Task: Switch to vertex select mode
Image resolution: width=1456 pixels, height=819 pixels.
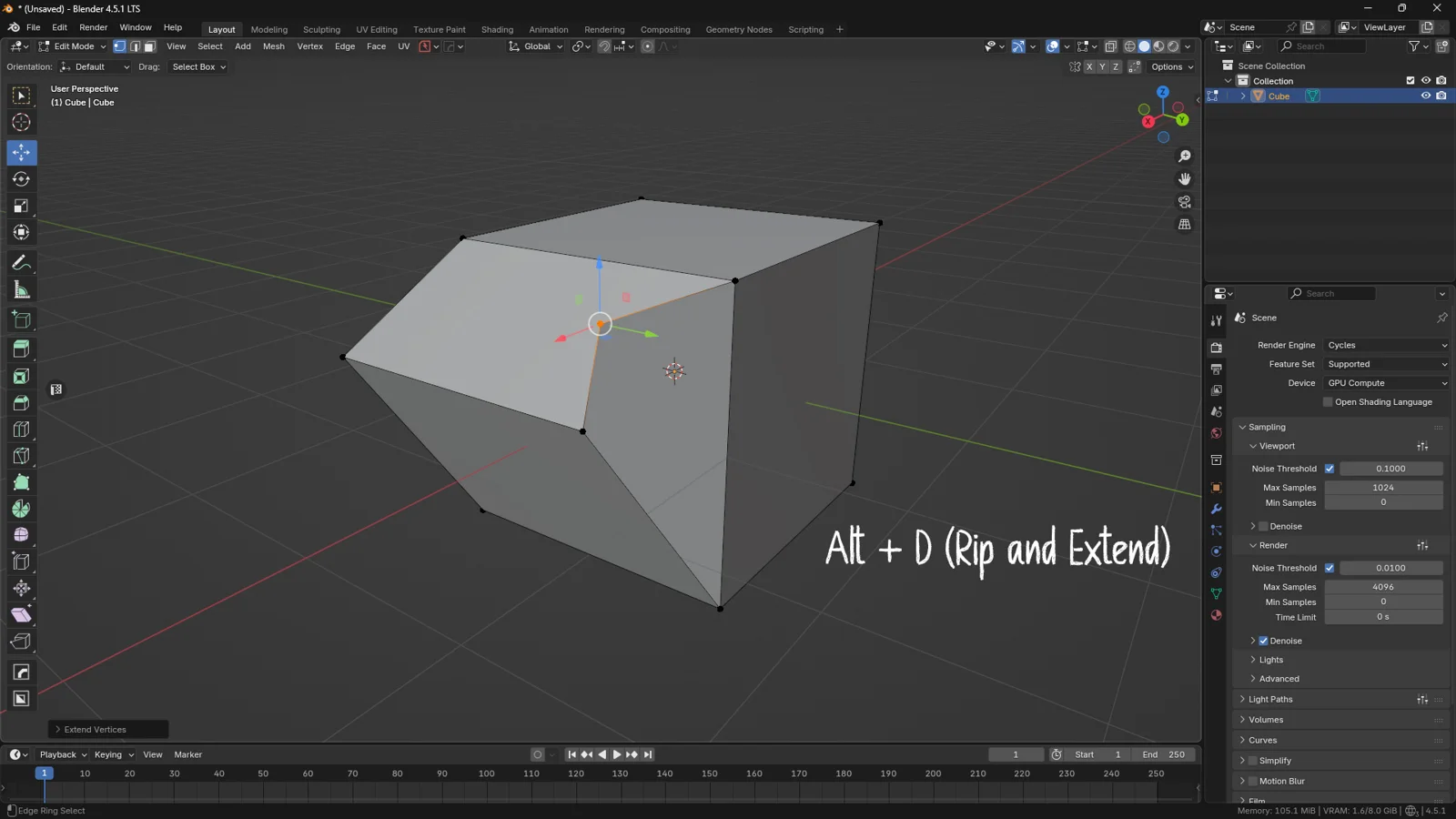Action: [x=119, y=46]
